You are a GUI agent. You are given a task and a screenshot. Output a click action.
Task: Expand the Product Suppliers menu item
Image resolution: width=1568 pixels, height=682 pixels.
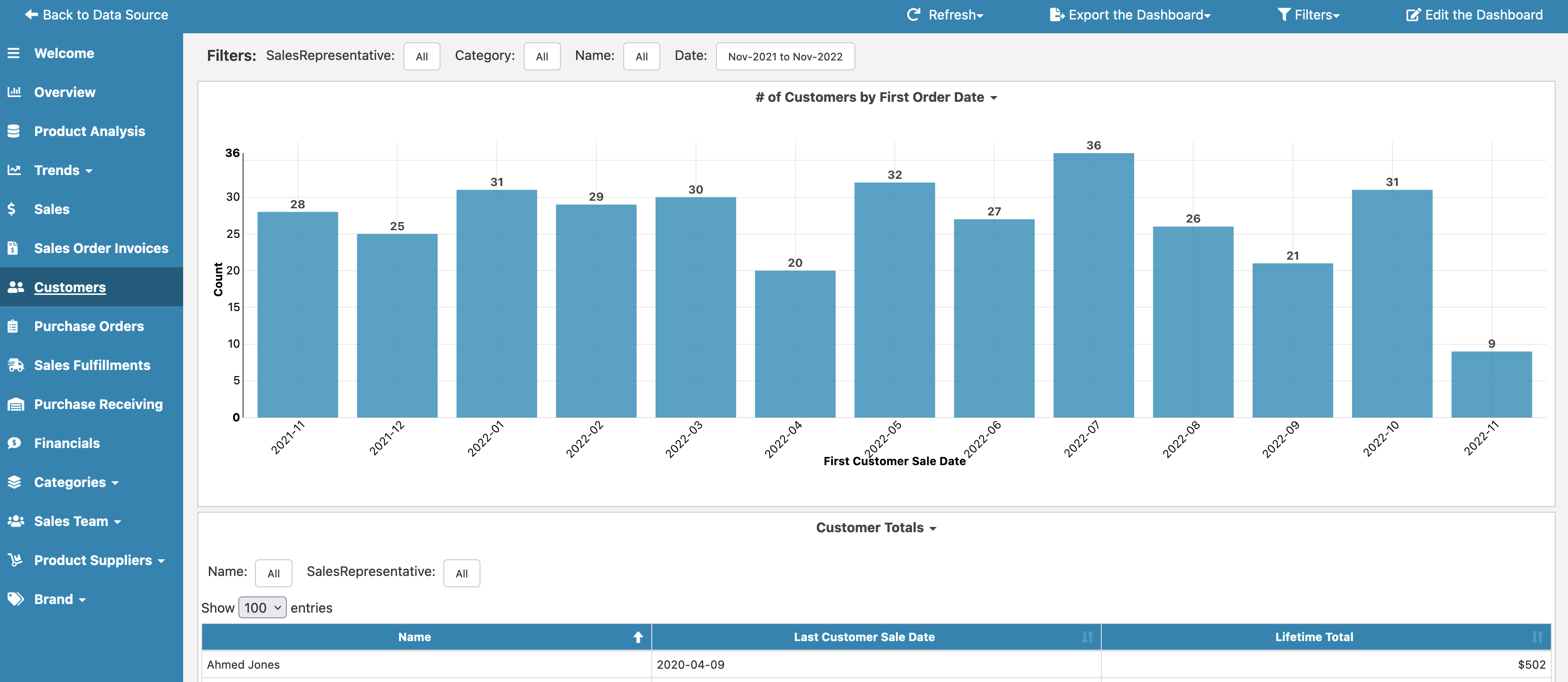[99, 560]
